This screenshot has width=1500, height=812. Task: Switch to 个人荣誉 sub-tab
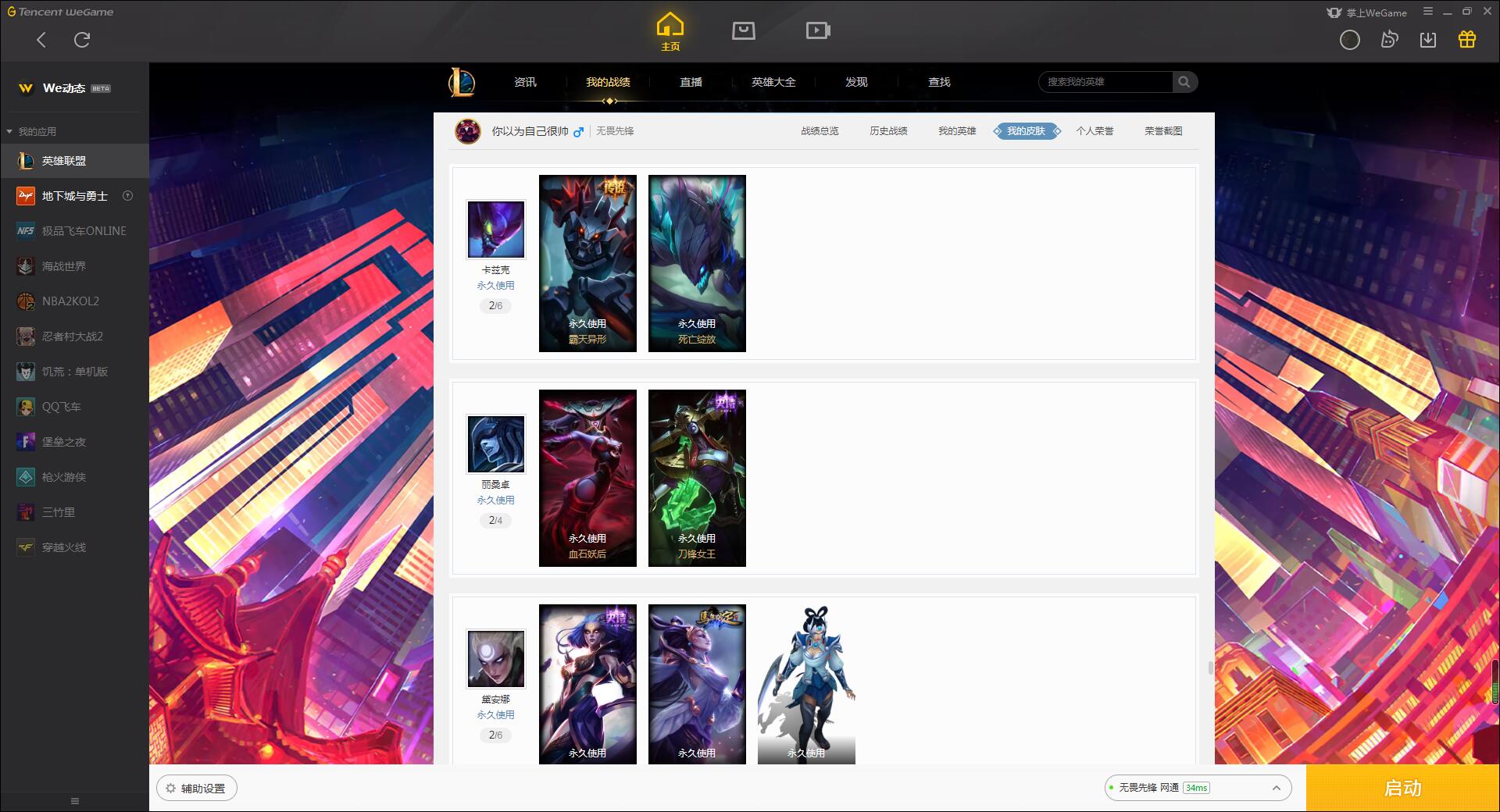pos(1095,131)
